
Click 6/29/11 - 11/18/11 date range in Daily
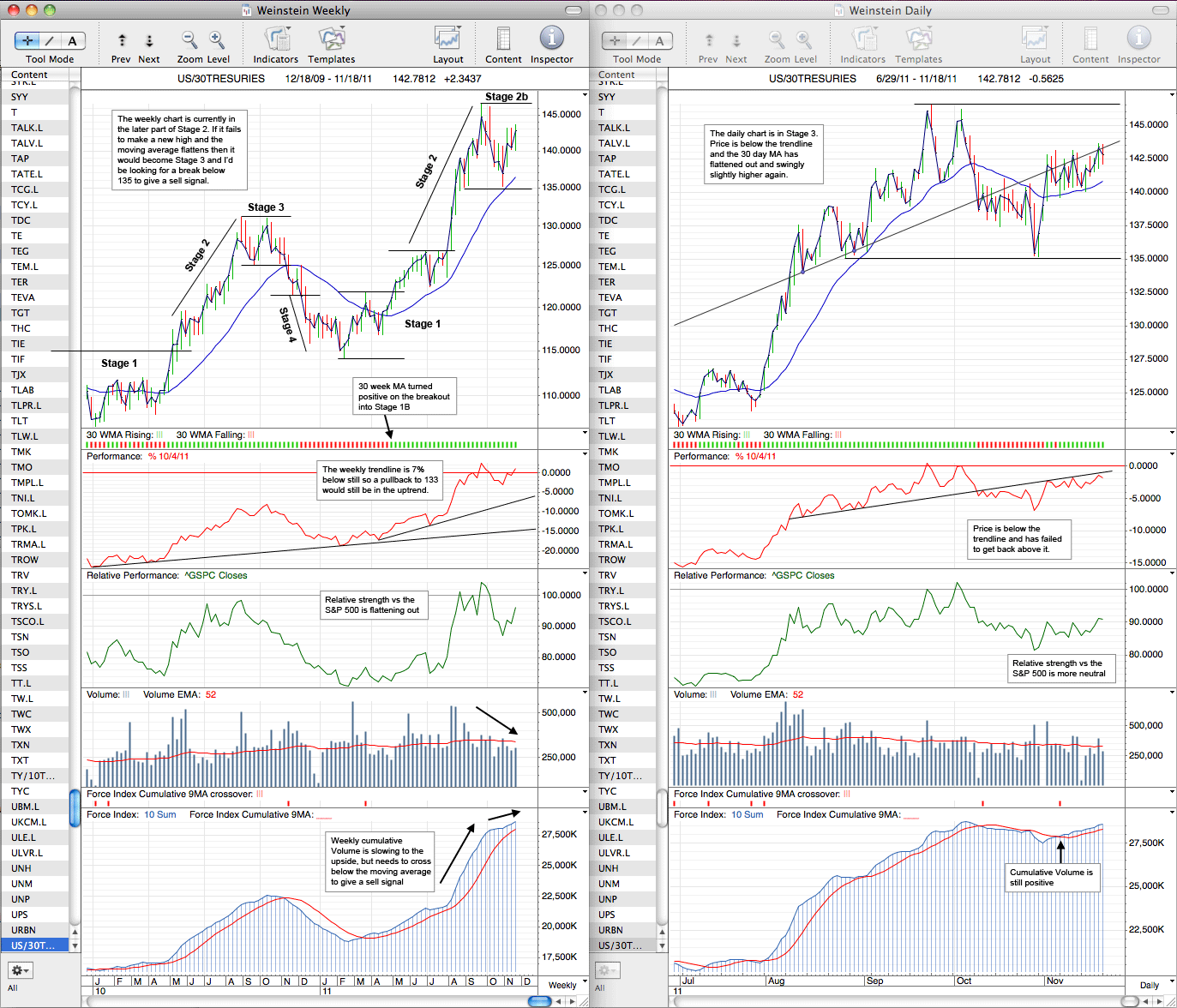[916, 78]
